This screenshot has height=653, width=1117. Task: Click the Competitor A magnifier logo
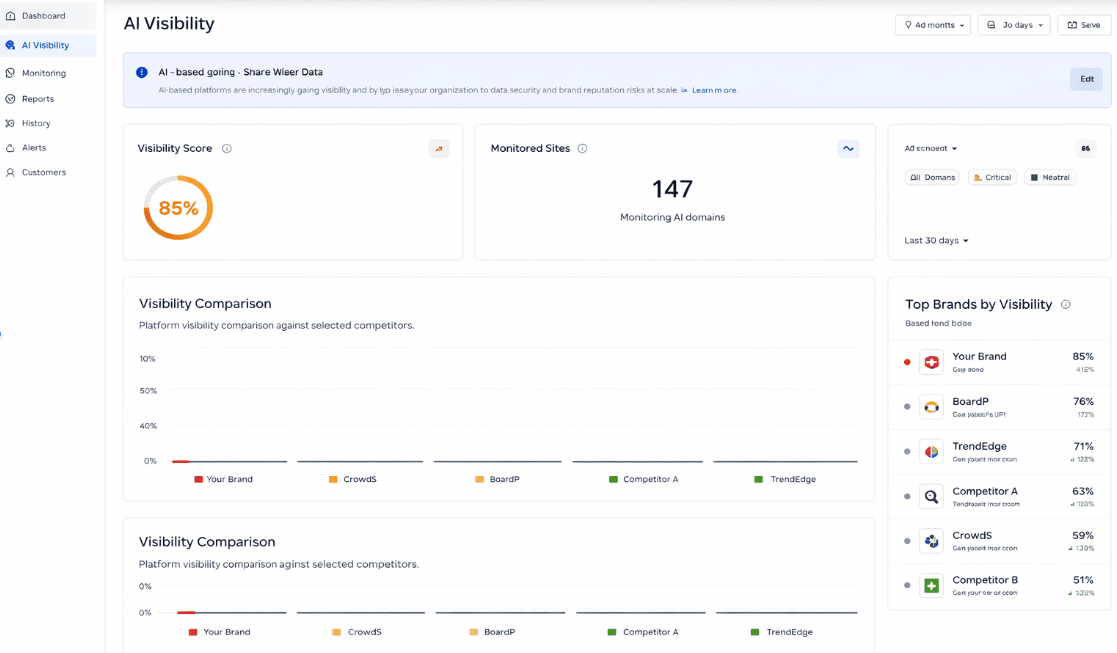point(931,496)
